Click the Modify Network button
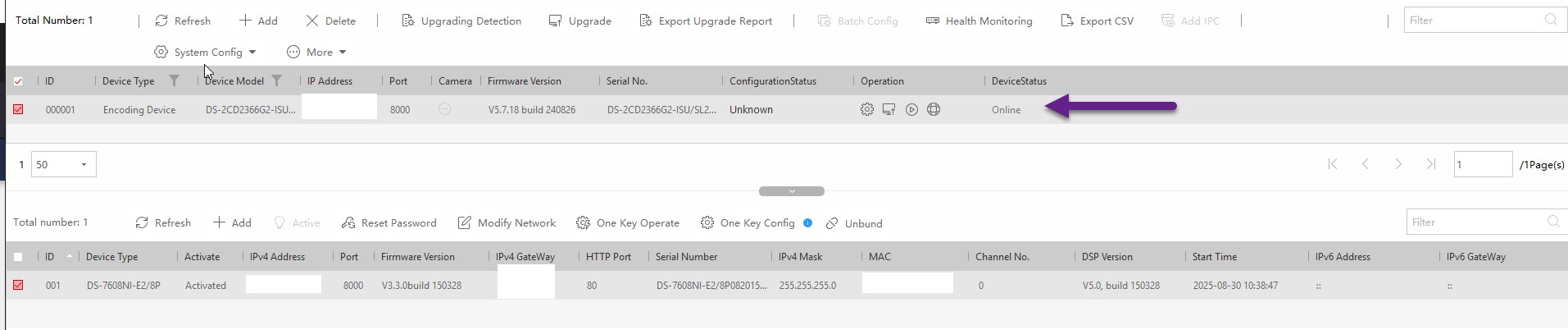1568x330 pixels. (x=507, y=222)
